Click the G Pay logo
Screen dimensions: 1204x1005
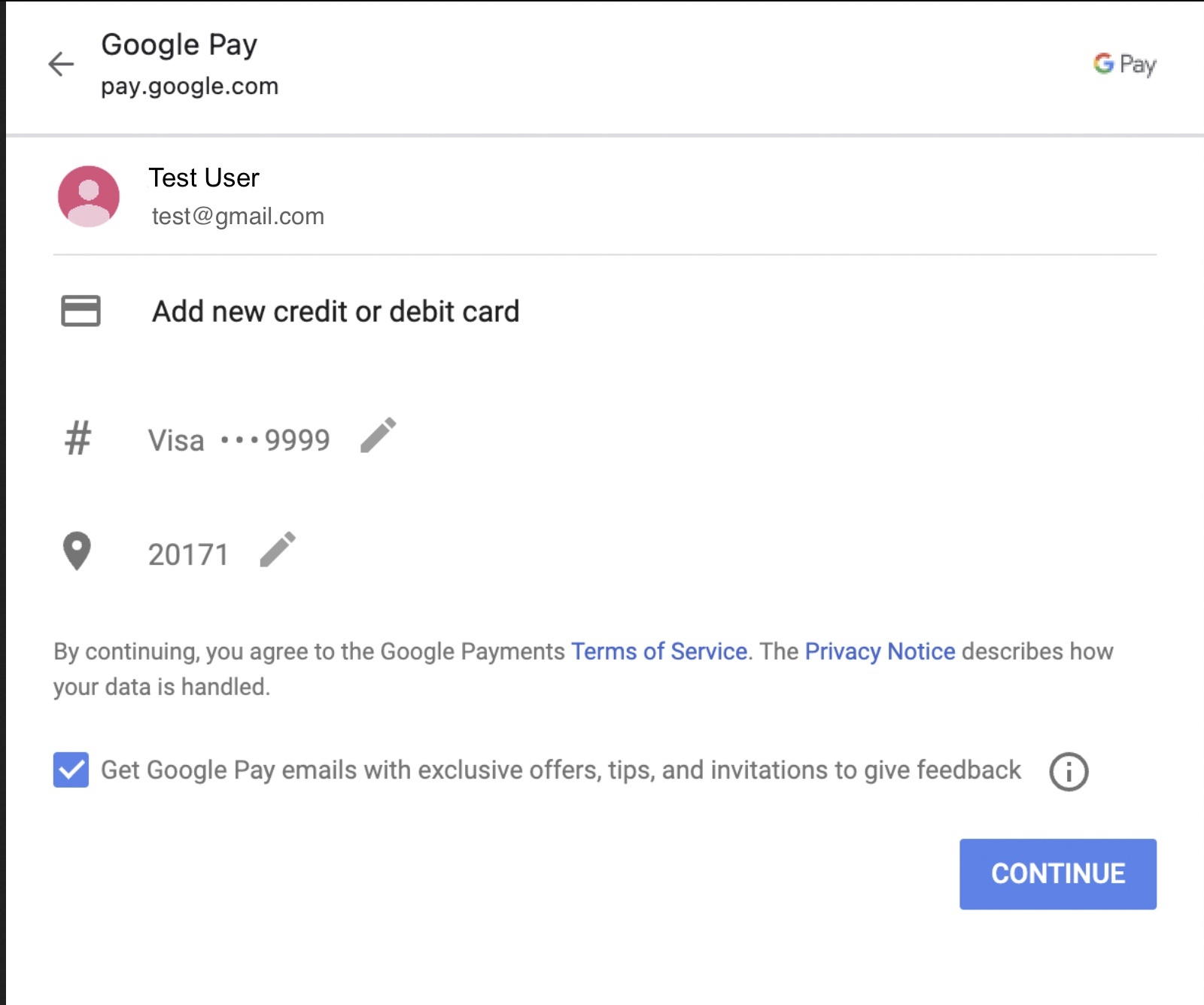pyautogui.click(x=1124, y=65)
